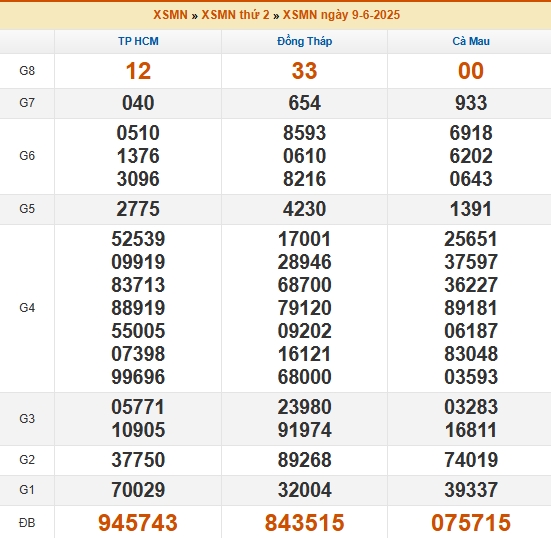Viewport: 551px width, 538px height.
Task: Click G1 number 39337
Action: click(x=471, y=490)
